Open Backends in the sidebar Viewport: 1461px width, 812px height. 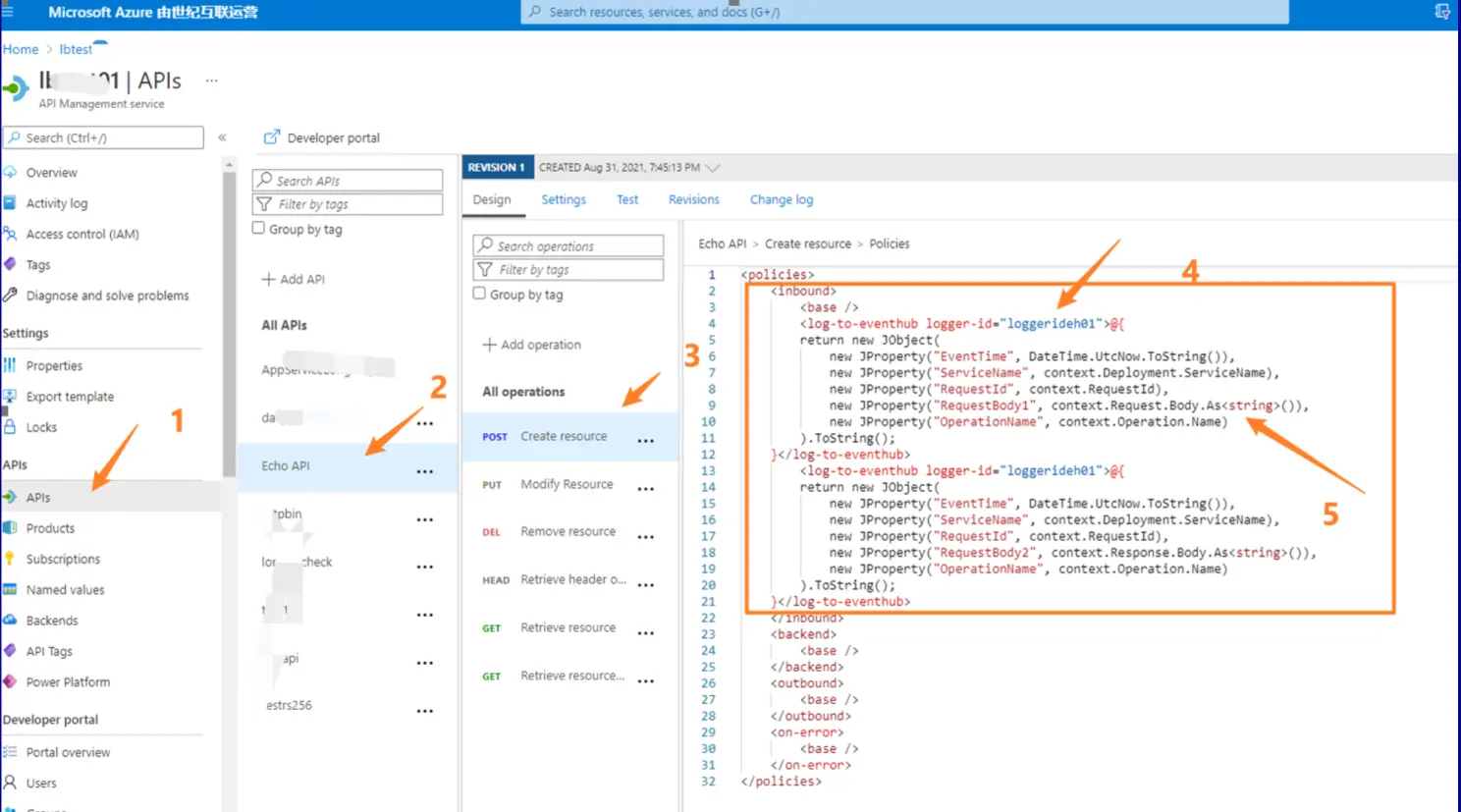click(x=52, y=621)
